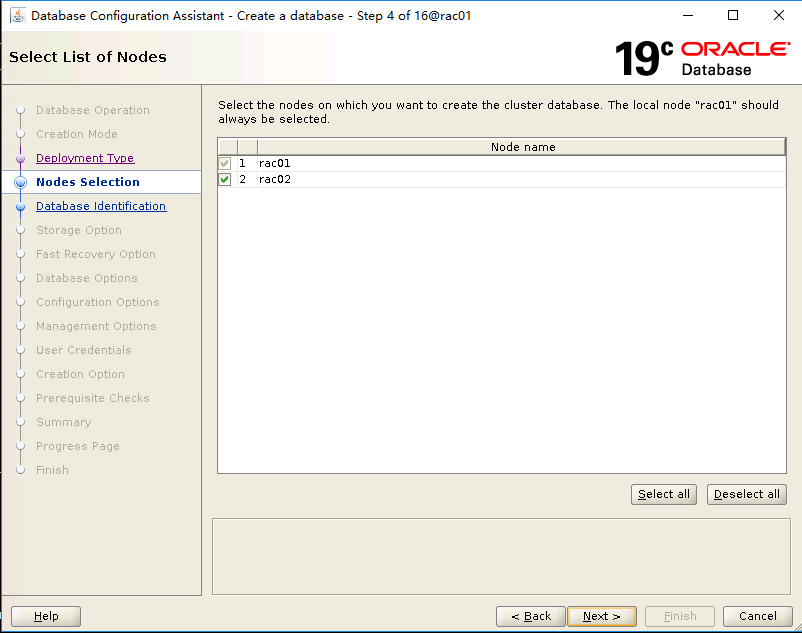Click the Deselect all button

[746, 494]
